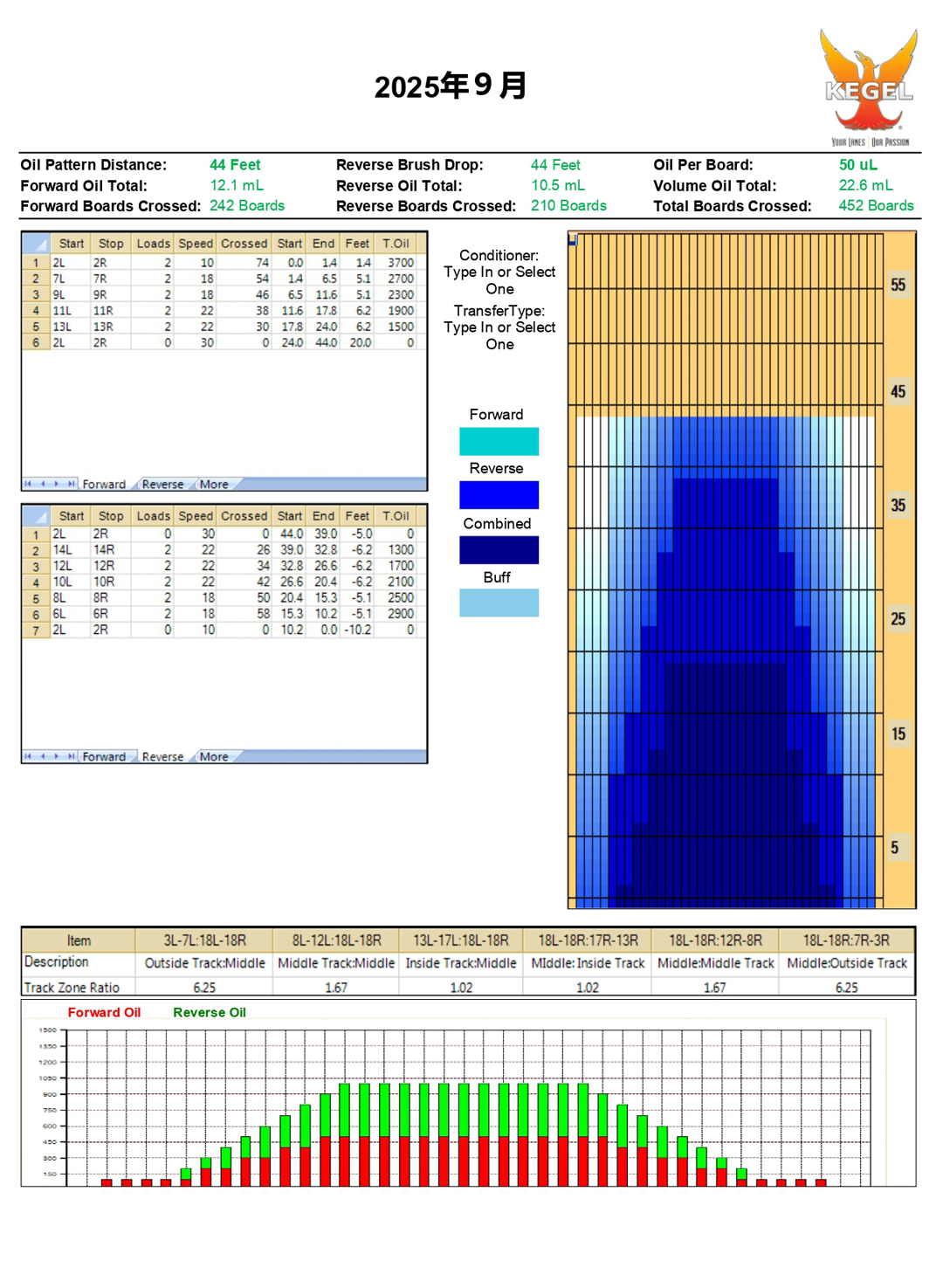943x1288 pixels.
Task: Click the 50 uL oil per board value
Action: click(858, 164)
